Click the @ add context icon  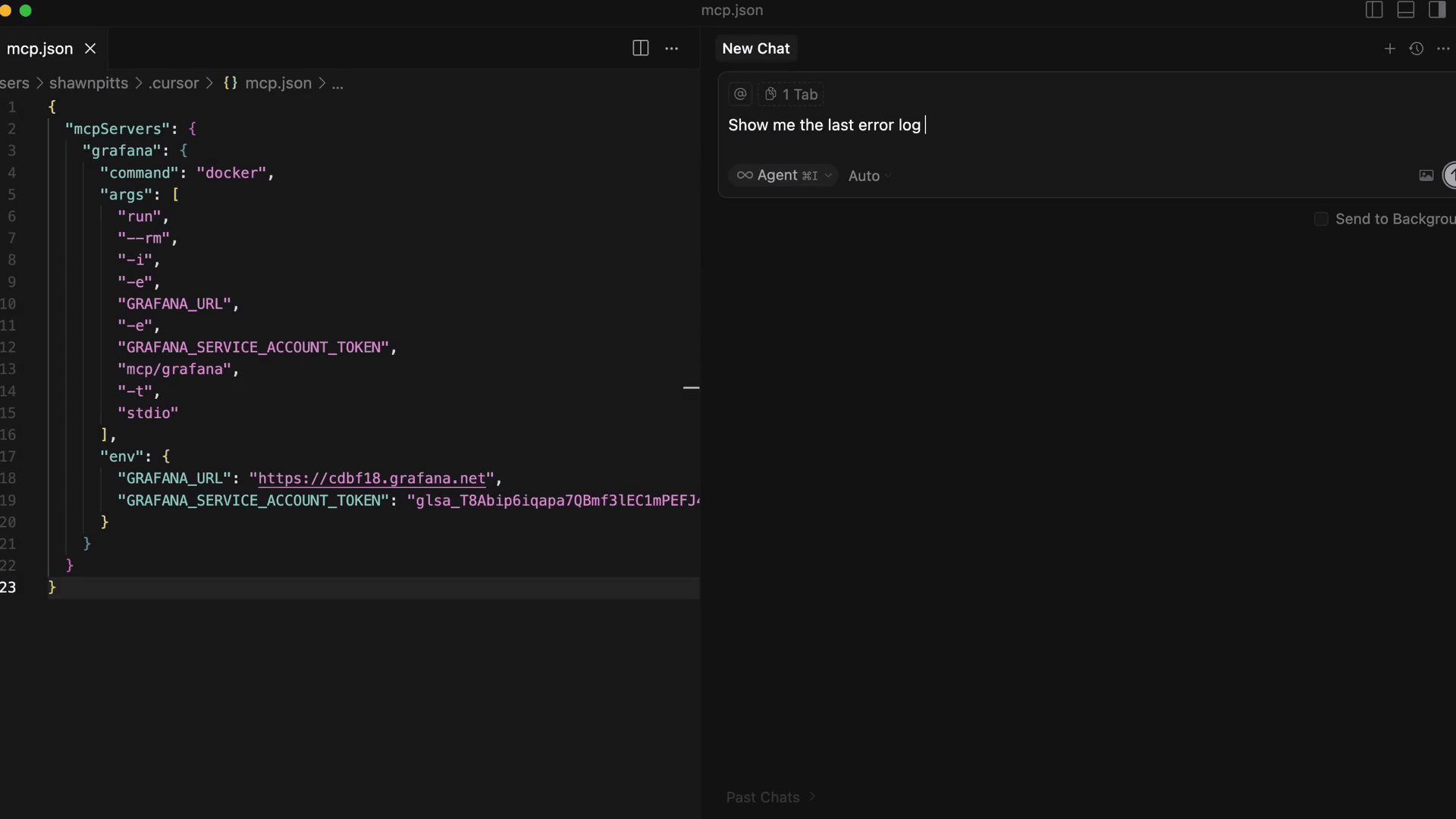click(740, 94)
